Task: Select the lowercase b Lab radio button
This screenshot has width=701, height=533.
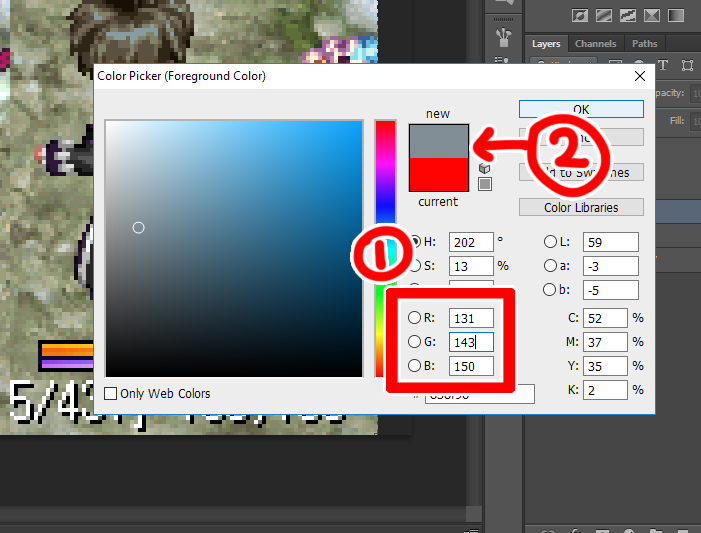Action: 549,290
